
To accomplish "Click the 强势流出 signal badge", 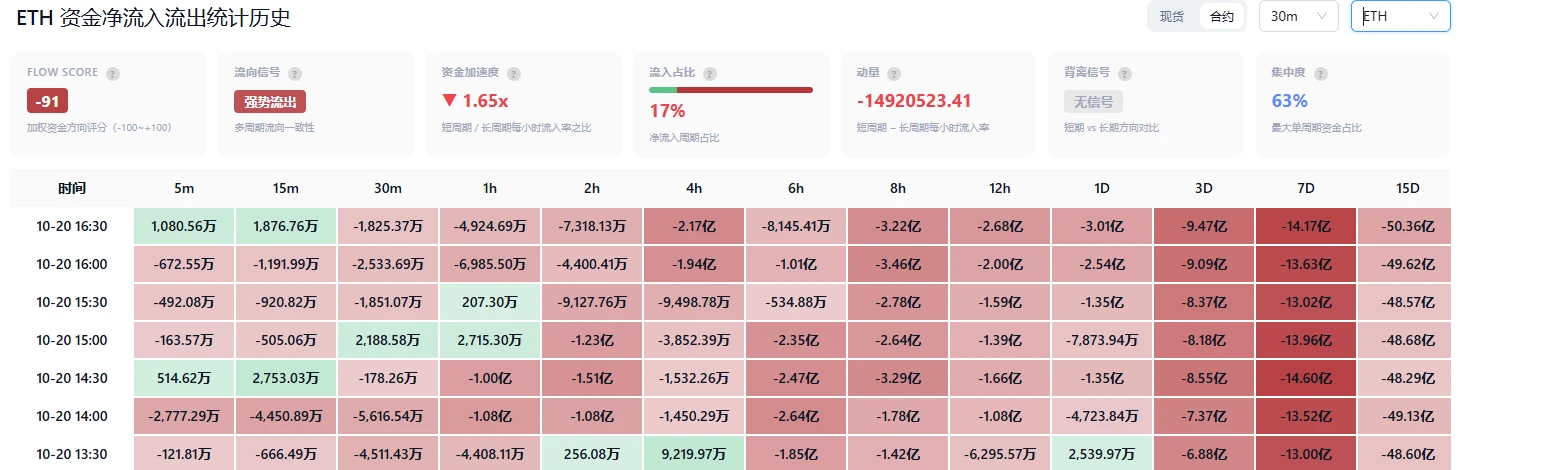I will click(270, 101).
